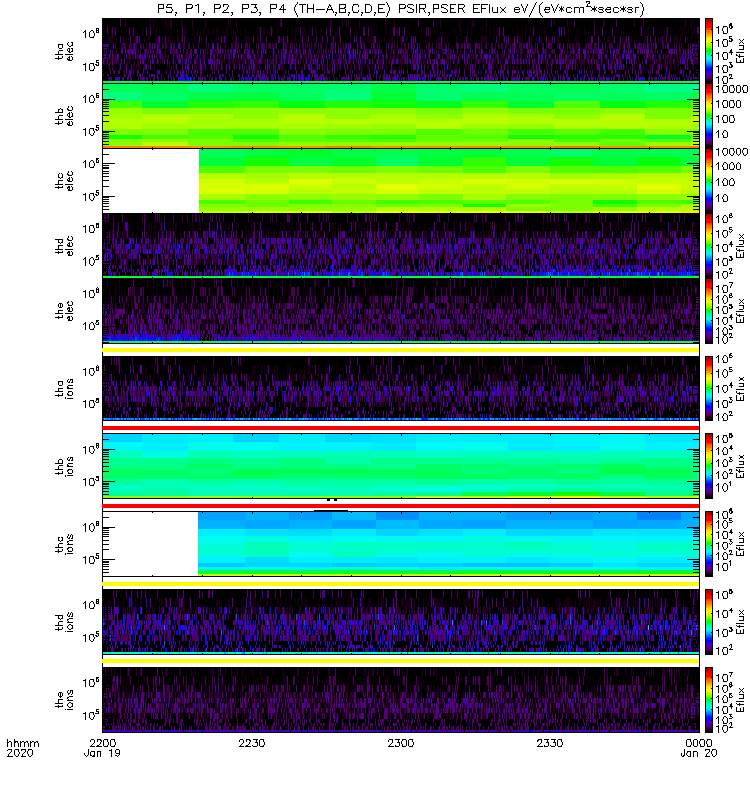Pick the color bar beside the elec panel
The height and width of the screenshot is (800, 750).
tap(709, 310)
